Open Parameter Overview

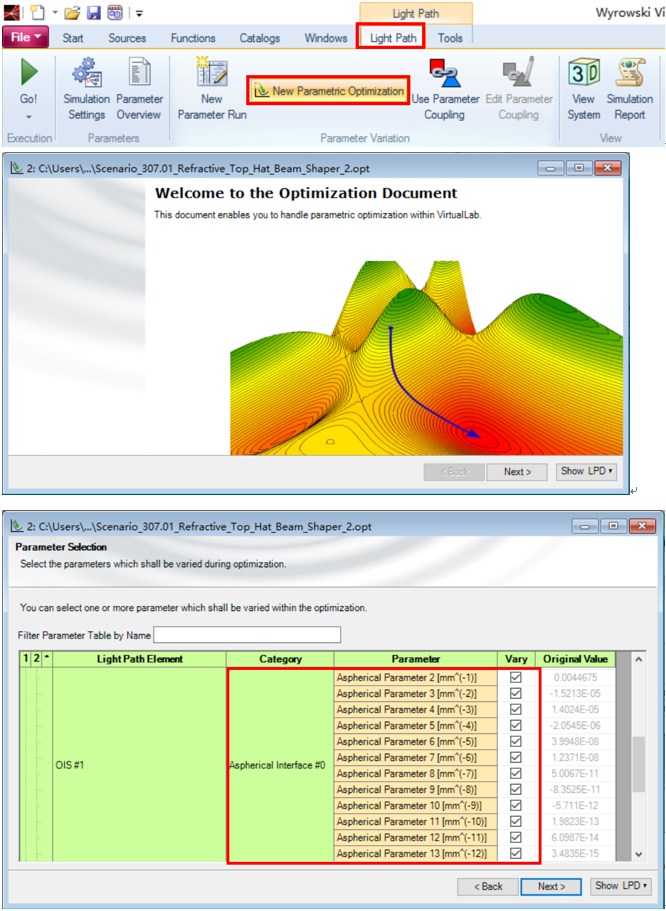(139, 89)
